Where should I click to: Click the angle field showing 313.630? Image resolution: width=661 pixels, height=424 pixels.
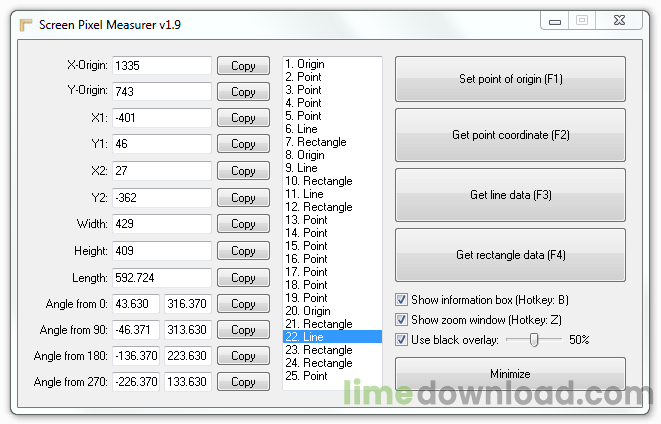click(188, 330)
